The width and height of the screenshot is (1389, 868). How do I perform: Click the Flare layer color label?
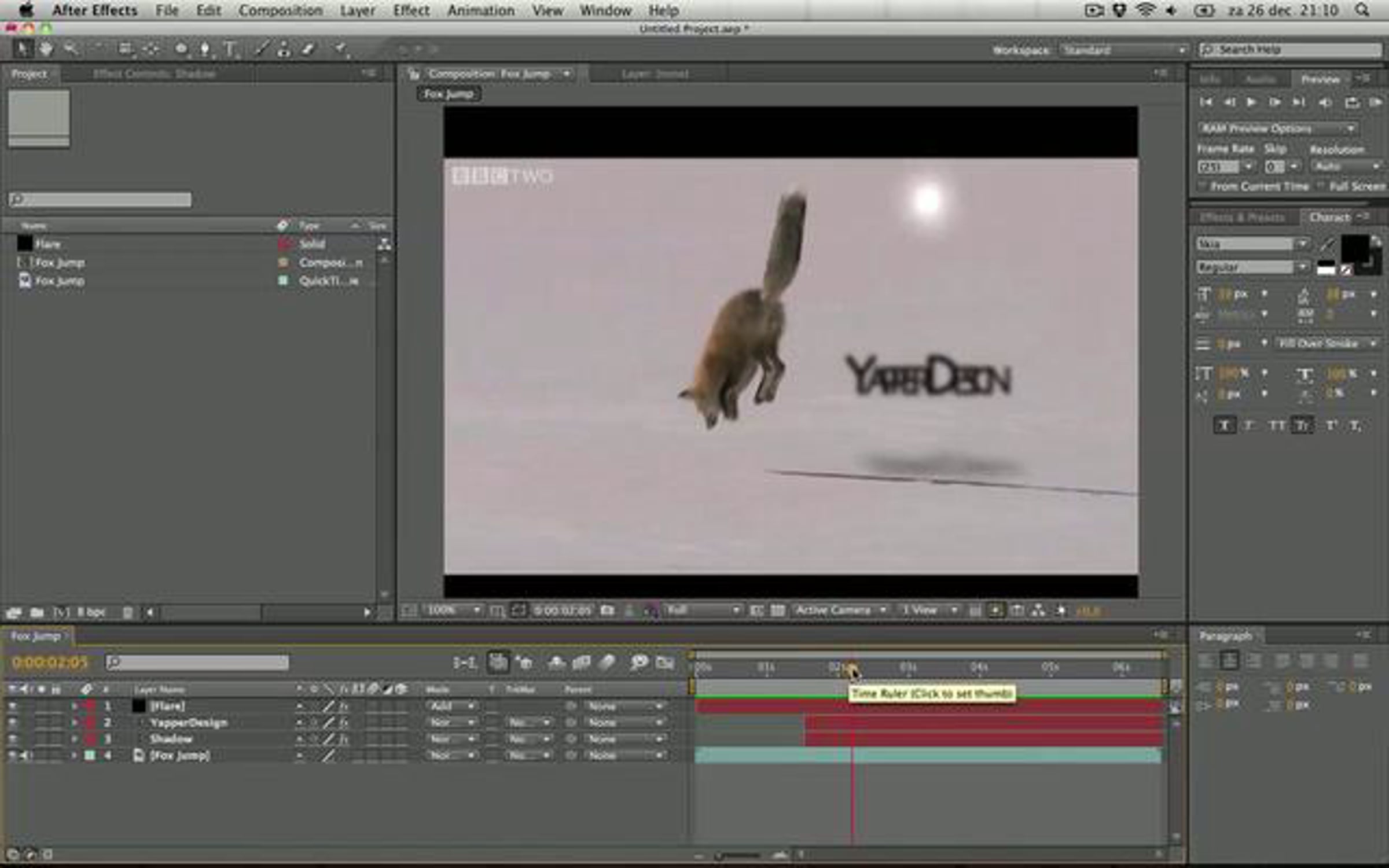90,706
